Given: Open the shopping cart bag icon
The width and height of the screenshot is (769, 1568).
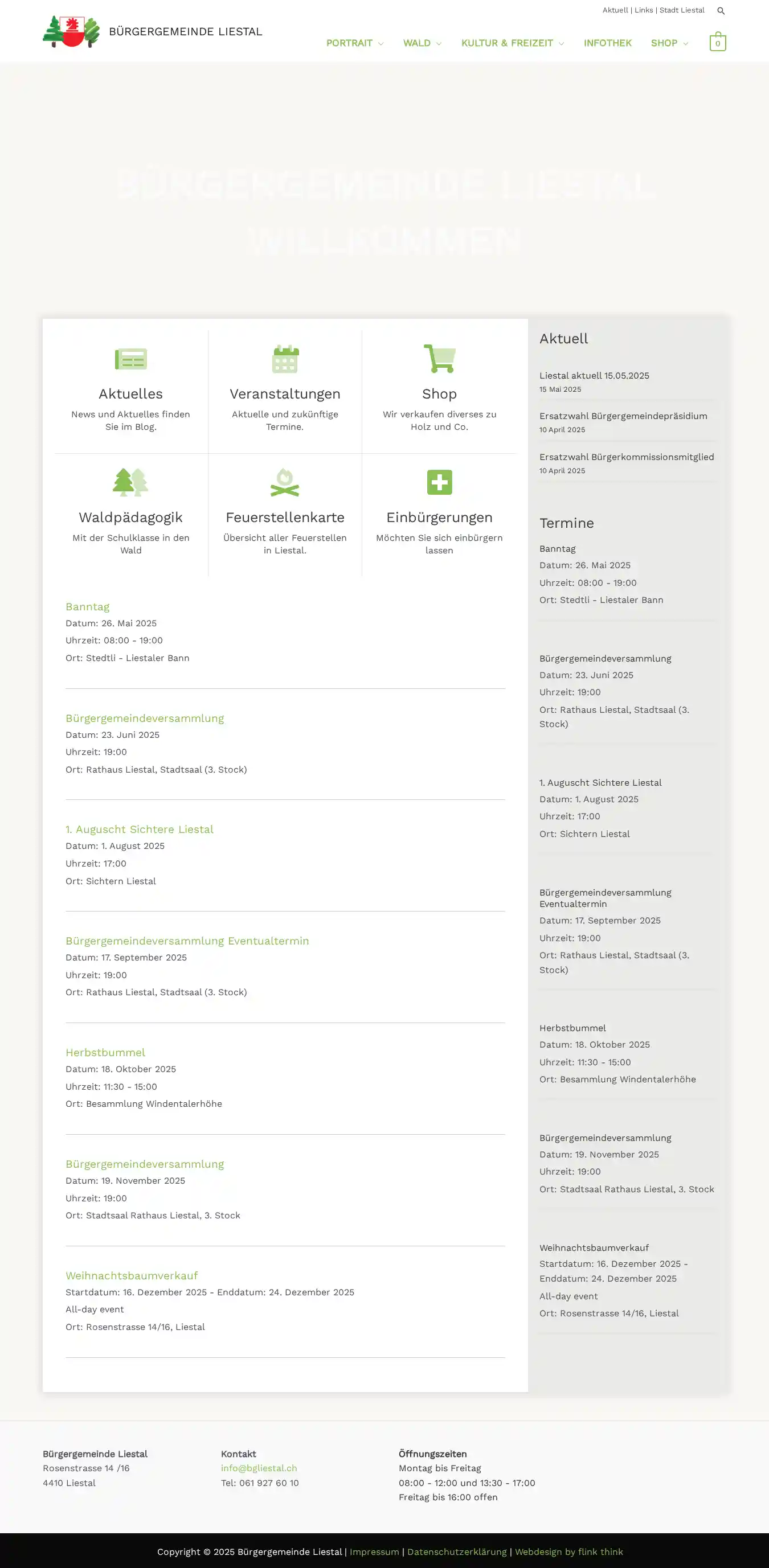Looking at the screenshot, I should pos(717,42).
